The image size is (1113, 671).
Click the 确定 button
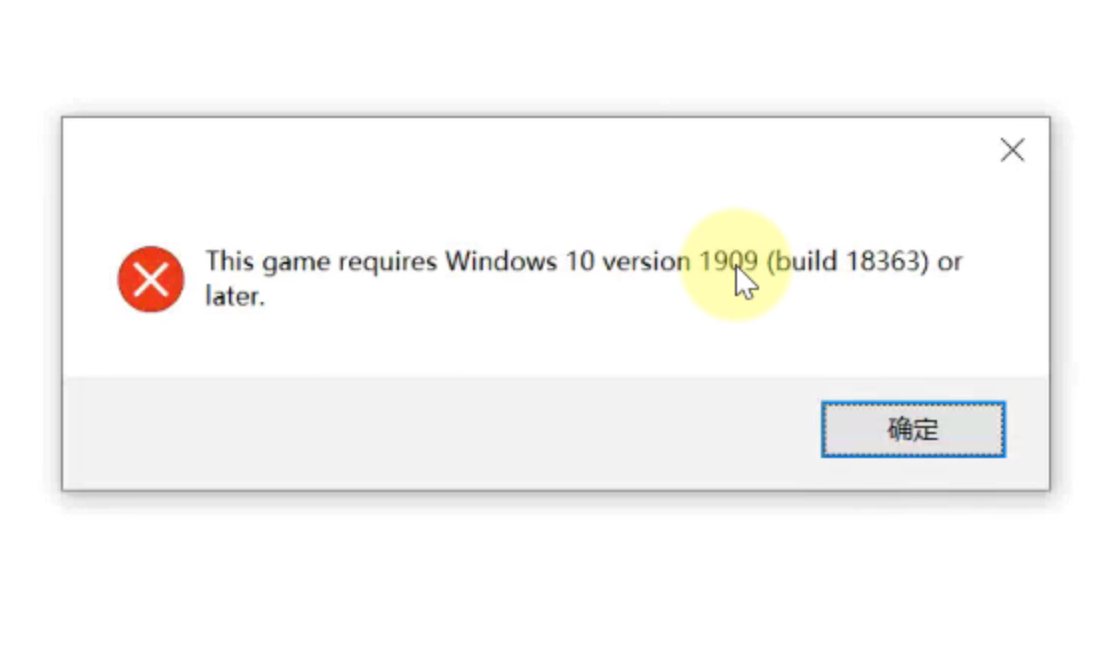[913, 430]
